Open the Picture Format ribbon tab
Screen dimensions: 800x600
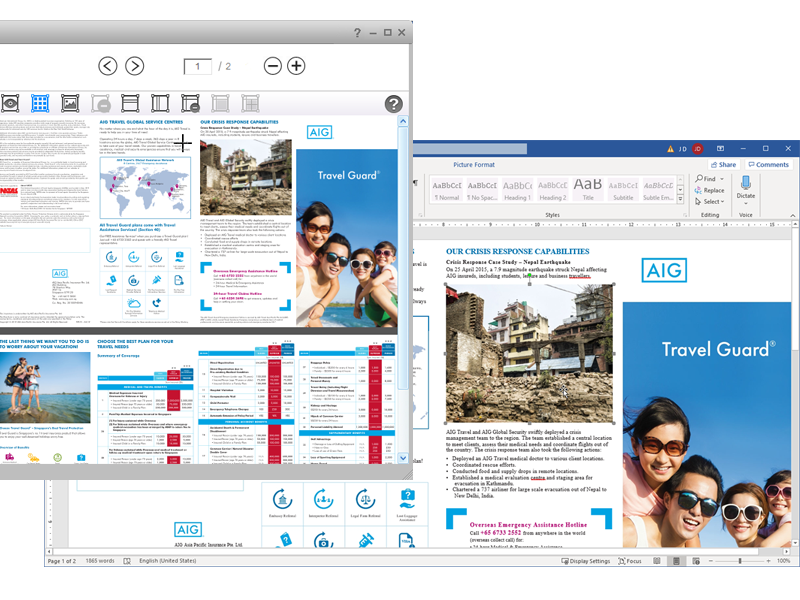pyautogui.click(x=474, y=165)
